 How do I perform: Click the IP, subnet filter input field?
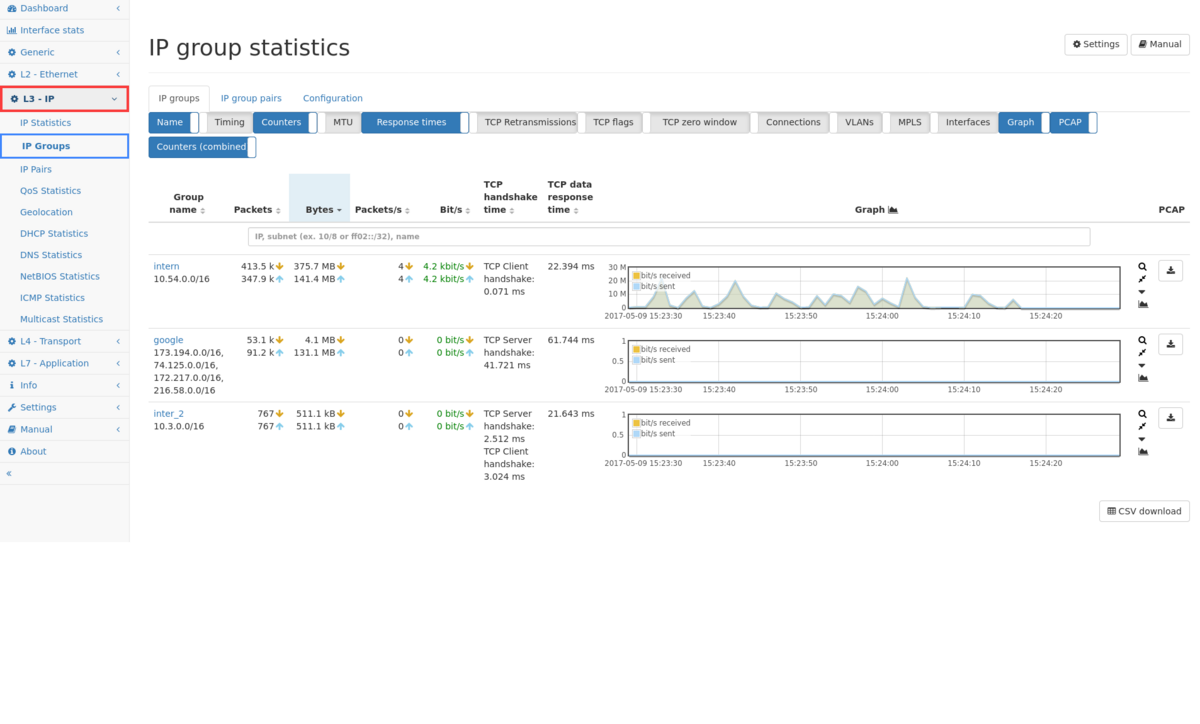tap(668, 237)
